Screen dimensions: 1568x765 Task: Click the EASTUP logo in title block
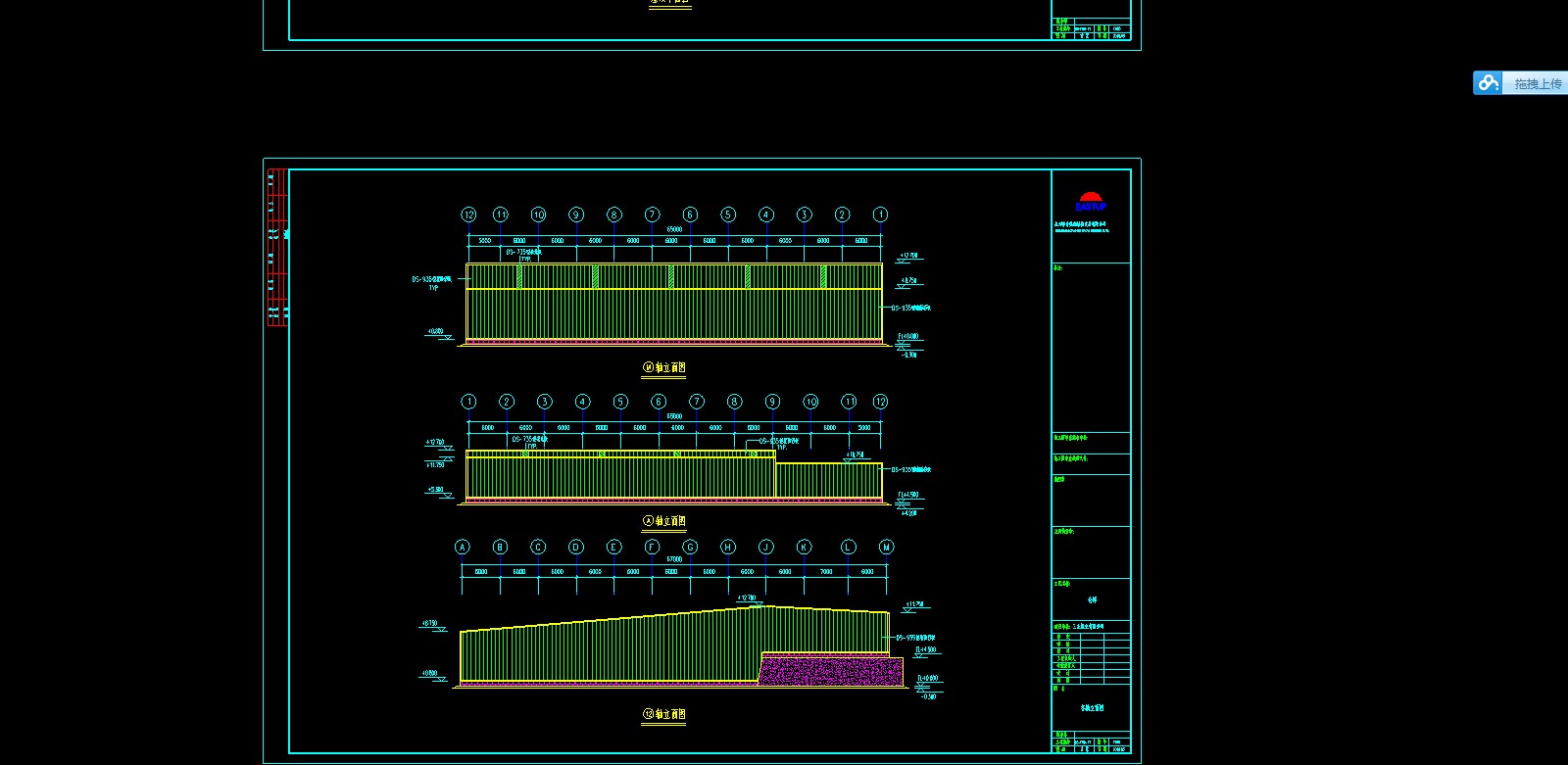click(1091, 202)
